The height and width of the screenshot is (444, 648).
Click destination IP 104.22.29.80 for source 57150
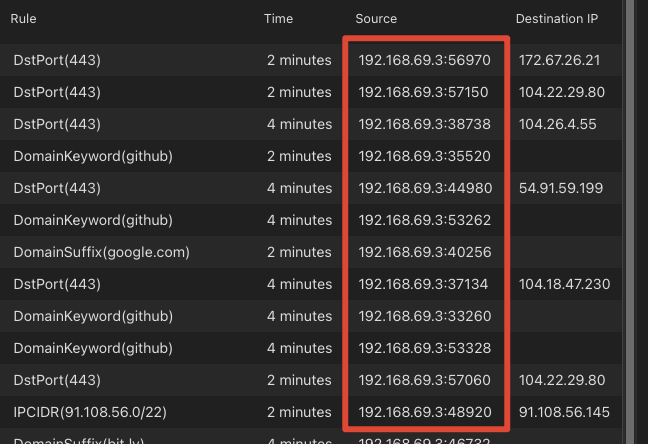(562, 92)
